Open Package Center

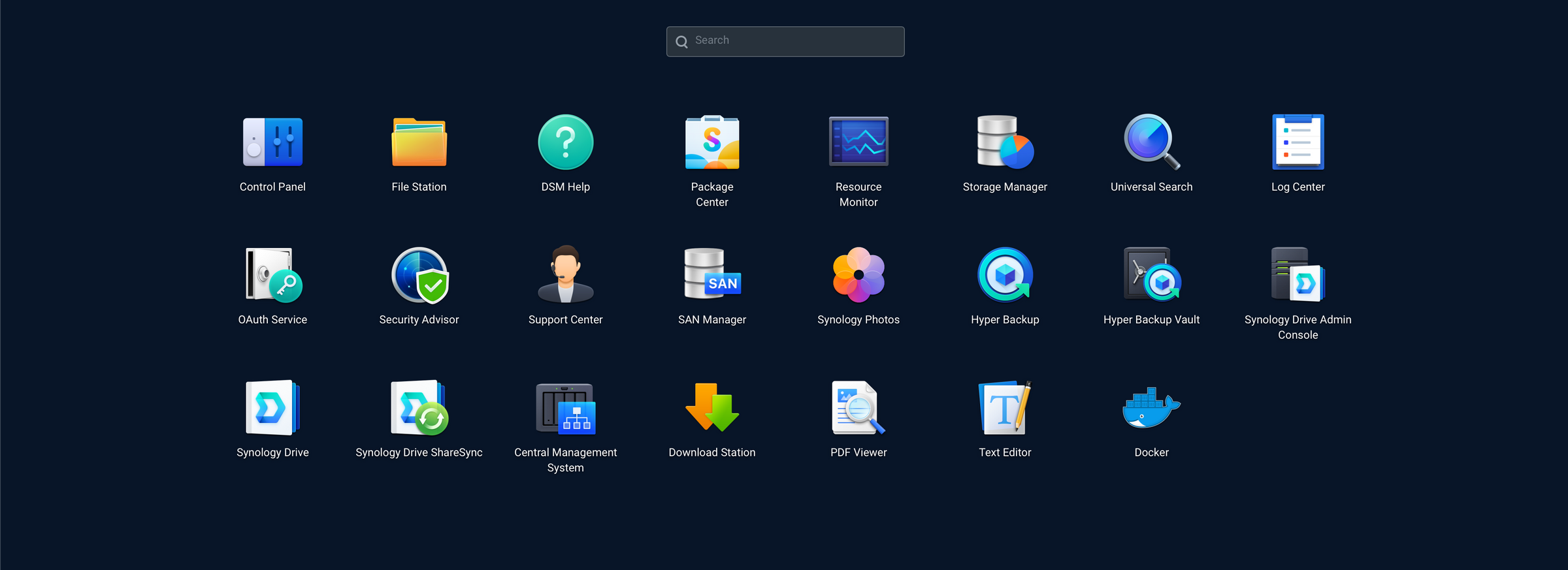point(712,142)
